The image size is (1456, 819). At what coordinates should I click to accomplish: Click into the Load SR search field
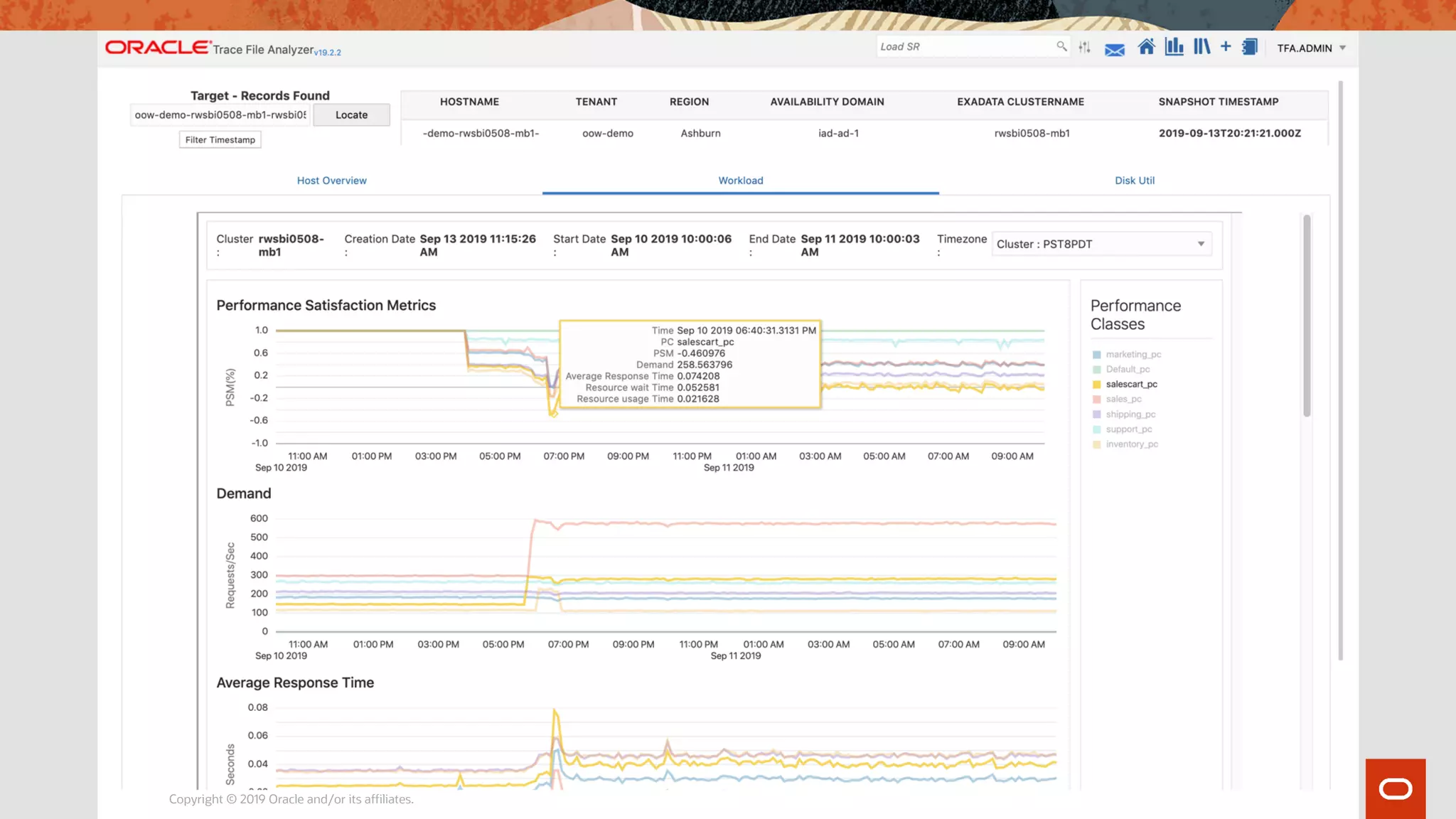point(963,47)
